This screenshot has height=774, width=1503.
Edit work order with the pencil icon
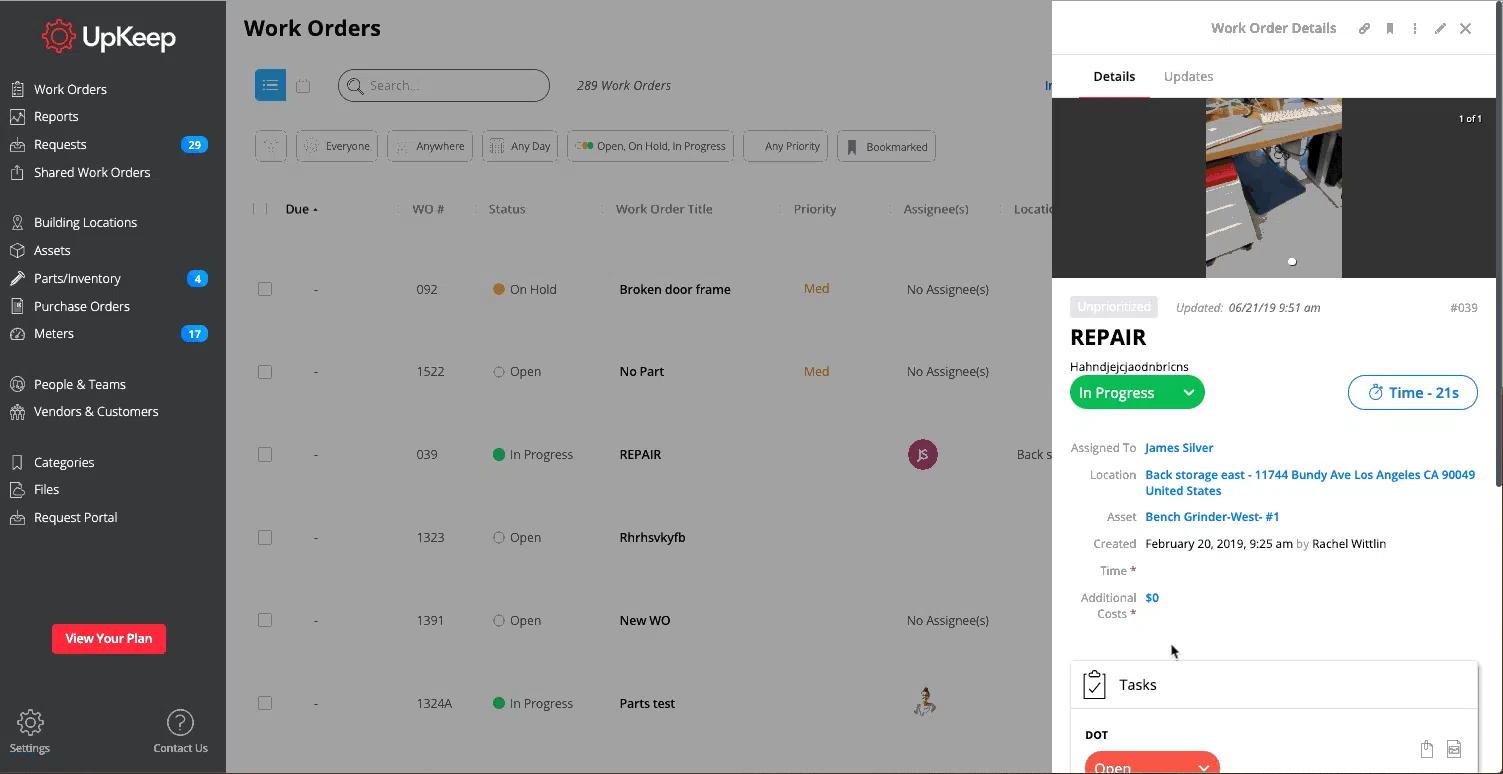[1440, 29]
